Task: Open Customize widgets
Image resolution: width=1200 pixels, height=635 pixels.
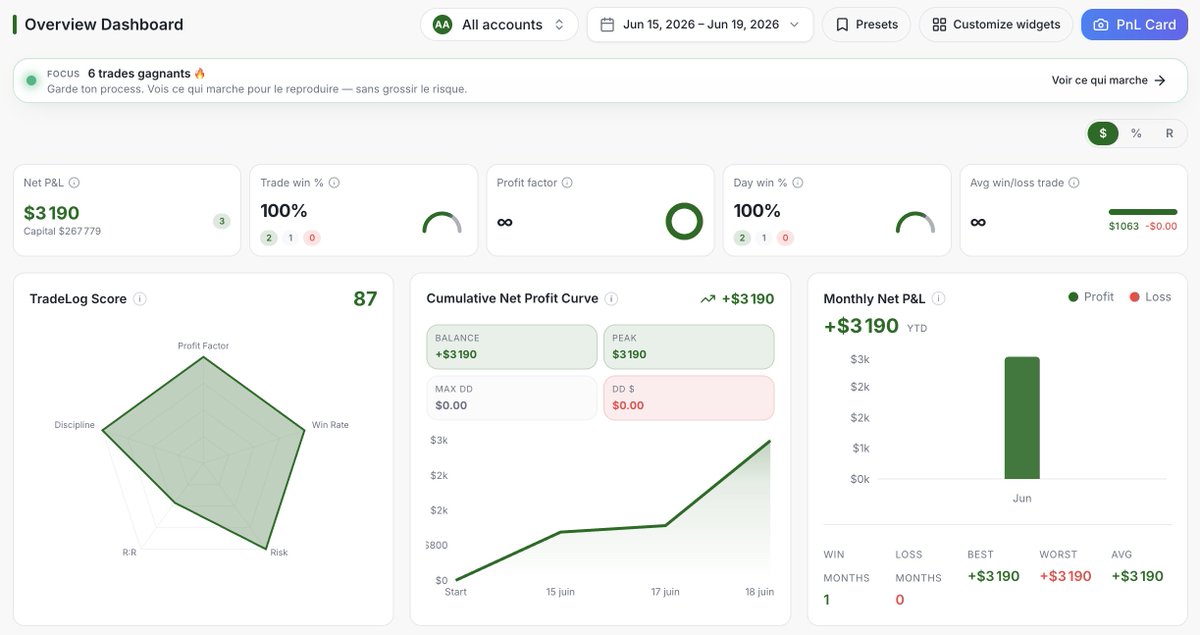Action: pos(996,24)
